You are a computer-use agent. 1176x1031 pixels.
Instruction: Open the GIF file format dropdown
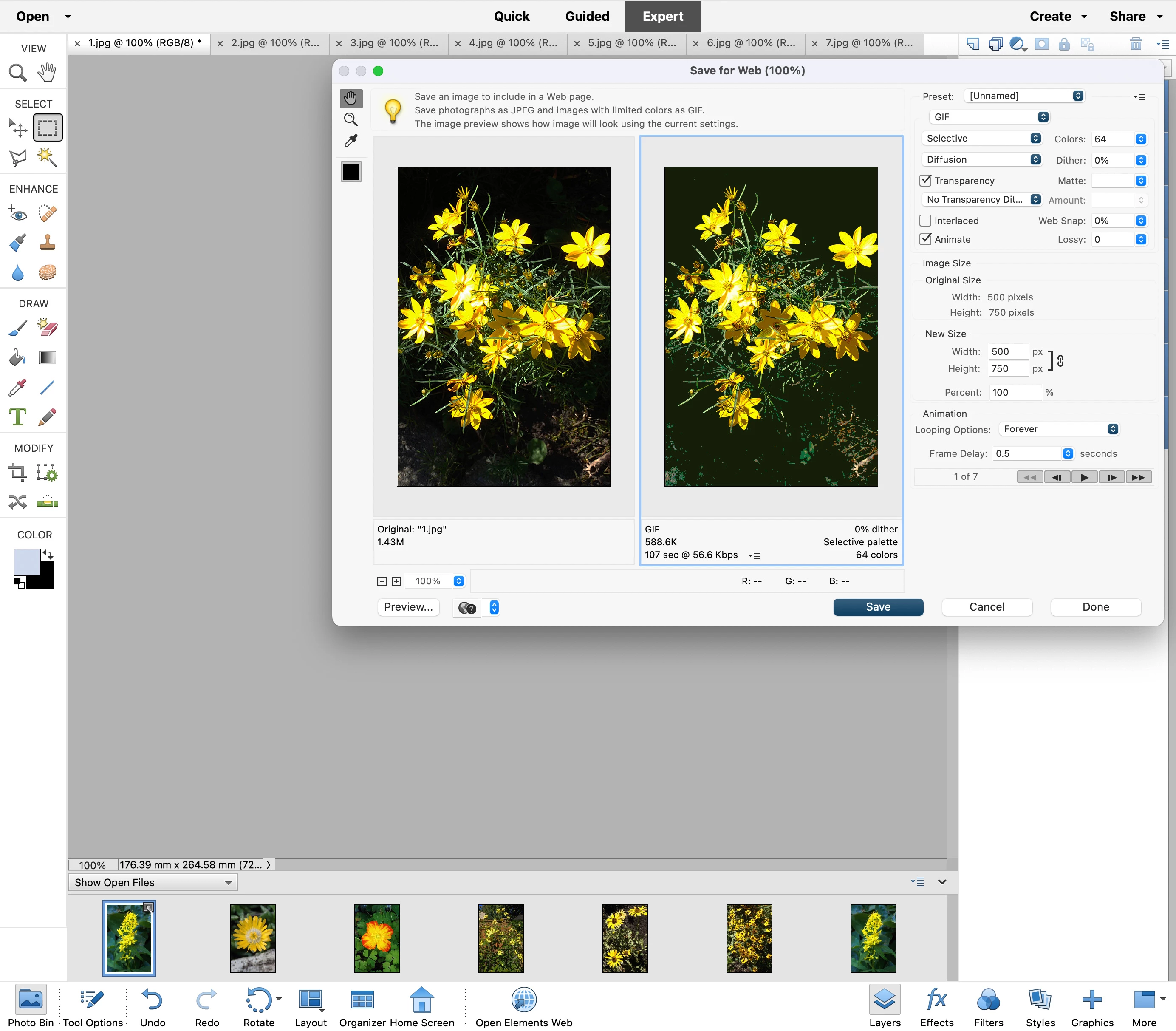point(989,117)
